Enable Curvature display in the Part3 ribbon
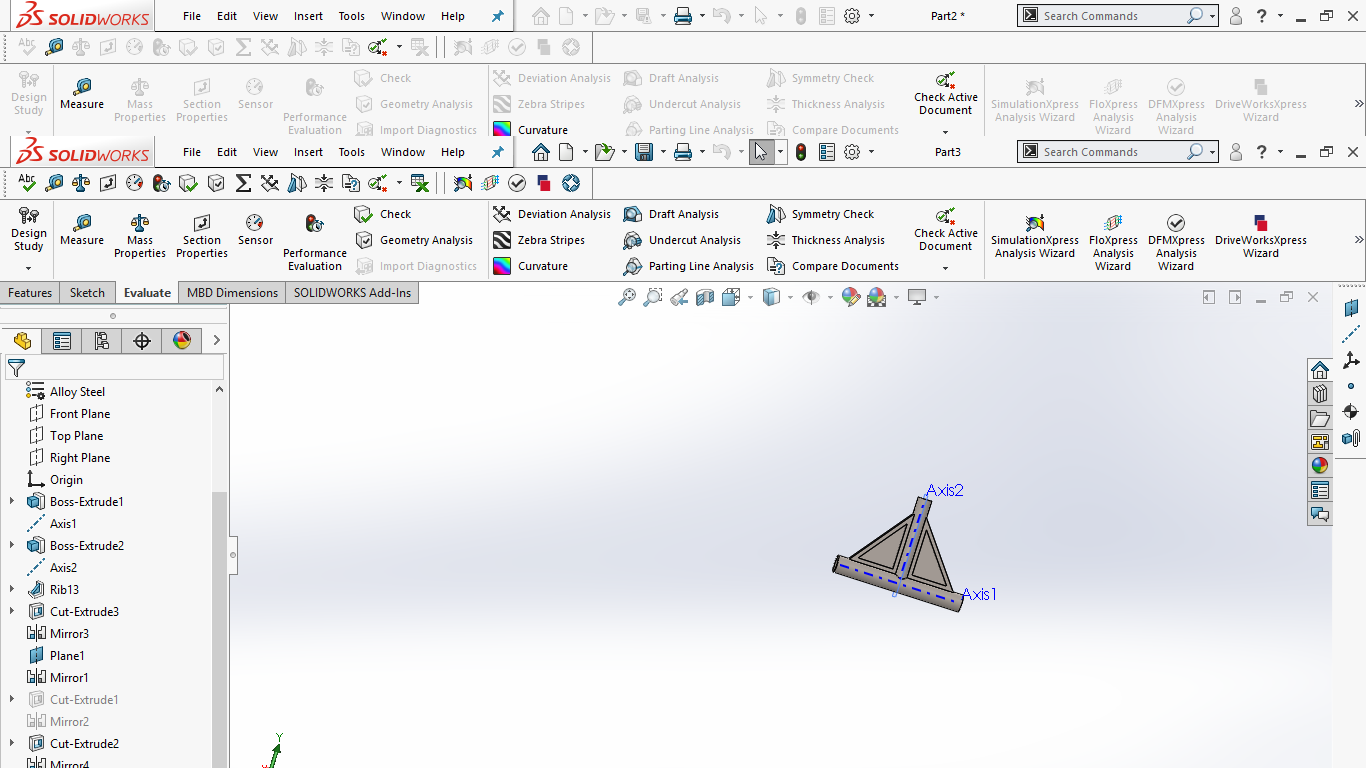 530,266
